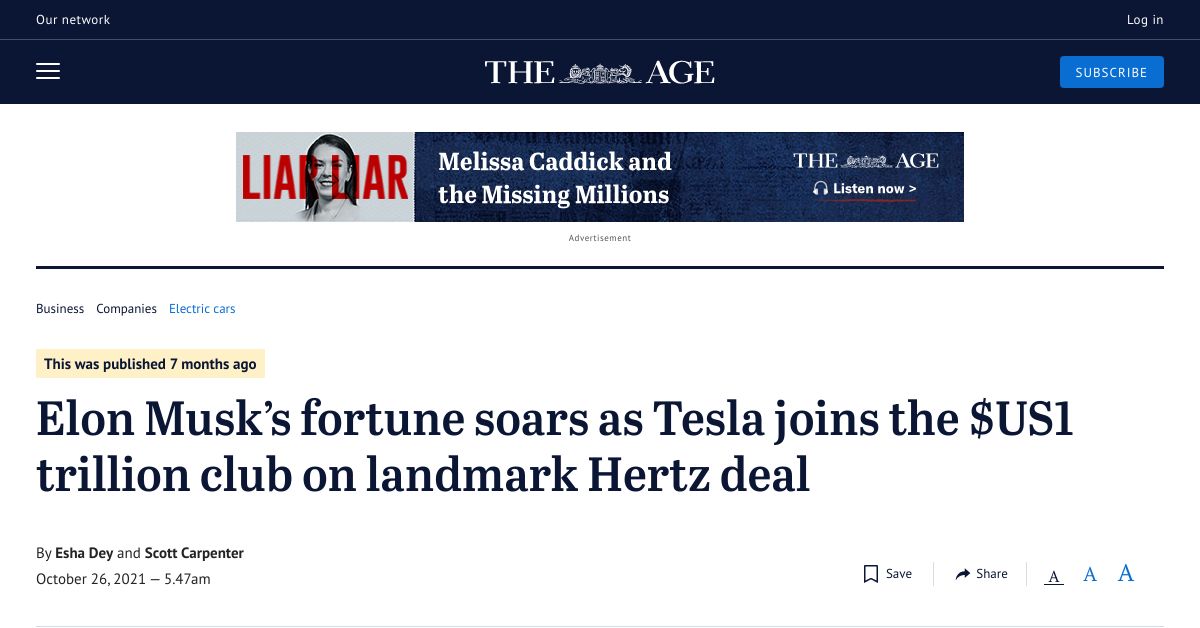Select the smallest text size 'A'

tap(1053, 575)
